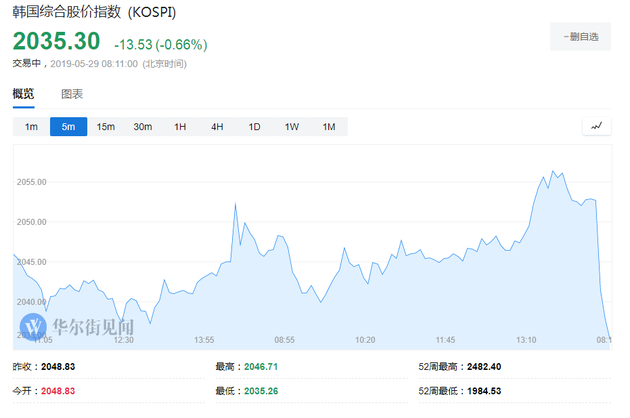Image resolution: width=630 pixels, height=418 pixels.
Task: Click the 08:55 time axis label
Action: click(x=284, y=340)
